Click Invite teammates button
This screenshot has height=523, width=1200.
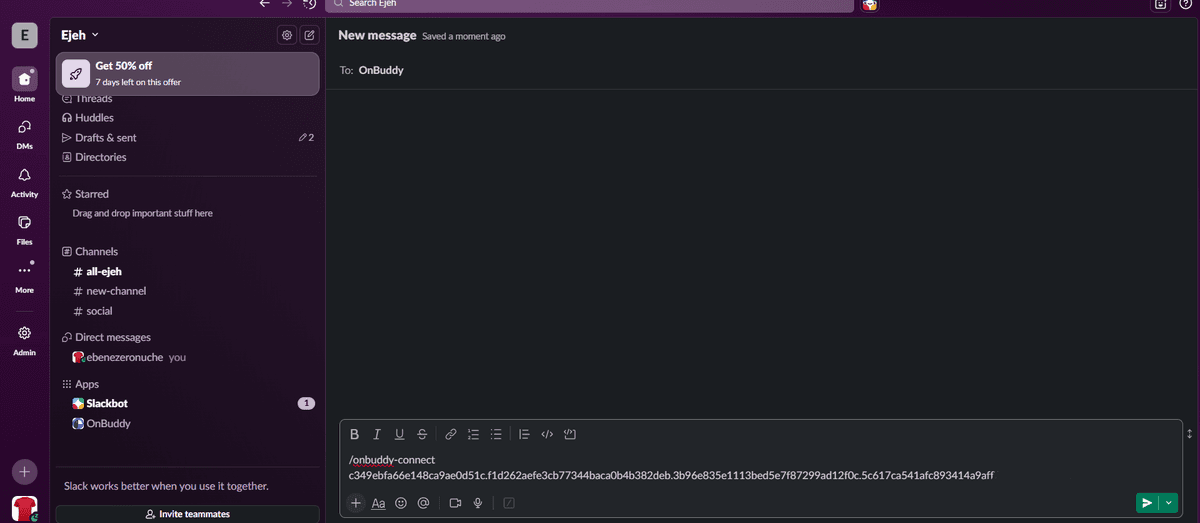pos(188,514)
